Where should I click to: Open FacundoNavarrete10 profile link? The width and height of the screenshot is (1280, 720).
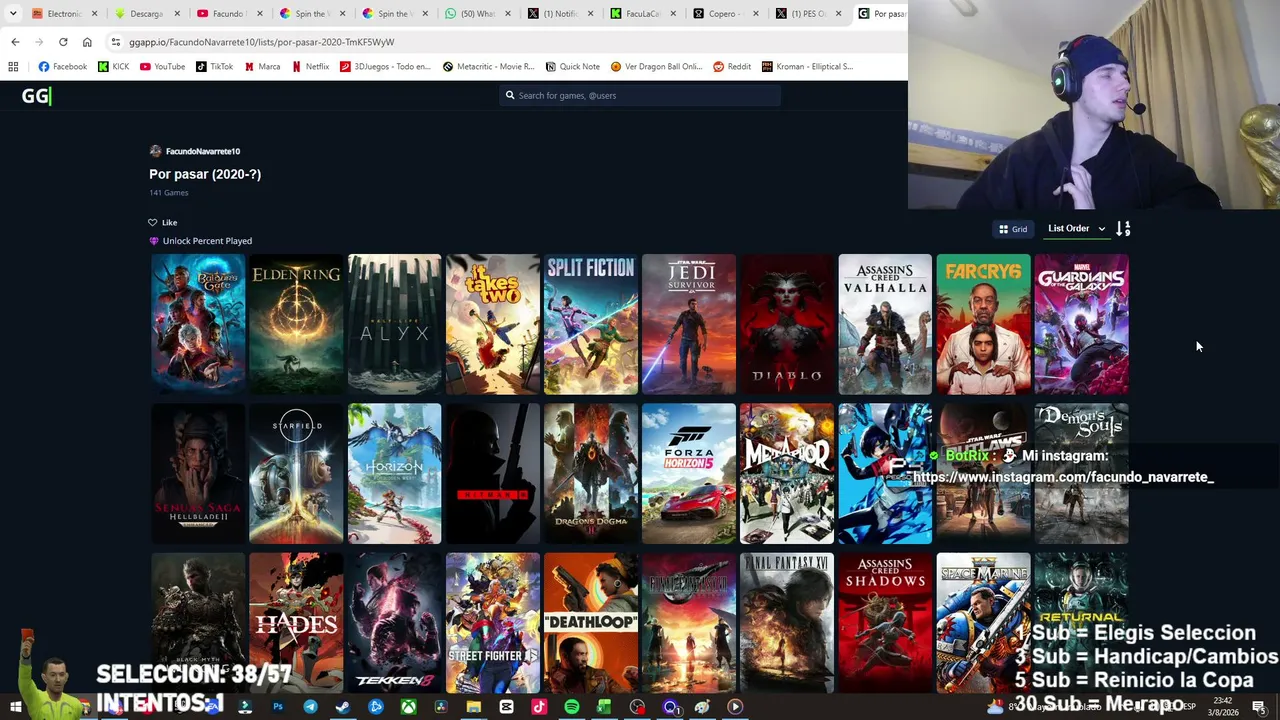pos(203,151)
